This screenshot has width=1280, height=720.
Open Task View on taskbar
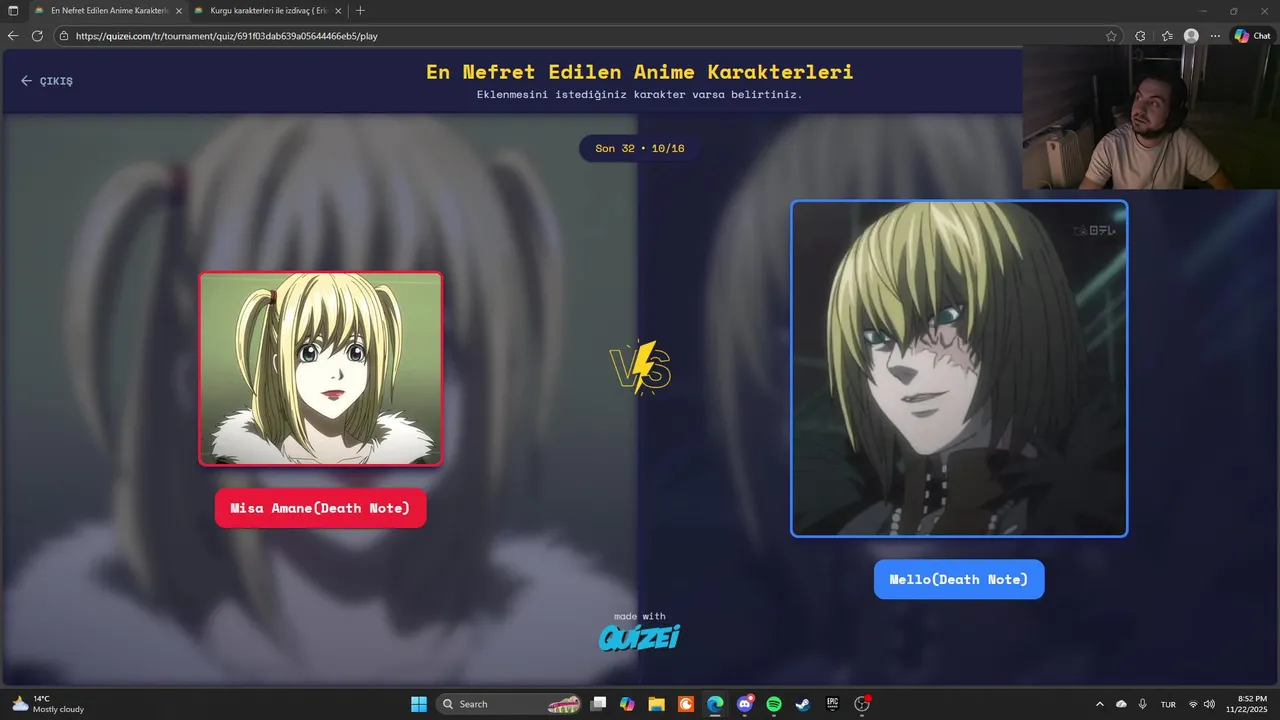[598, 704]
